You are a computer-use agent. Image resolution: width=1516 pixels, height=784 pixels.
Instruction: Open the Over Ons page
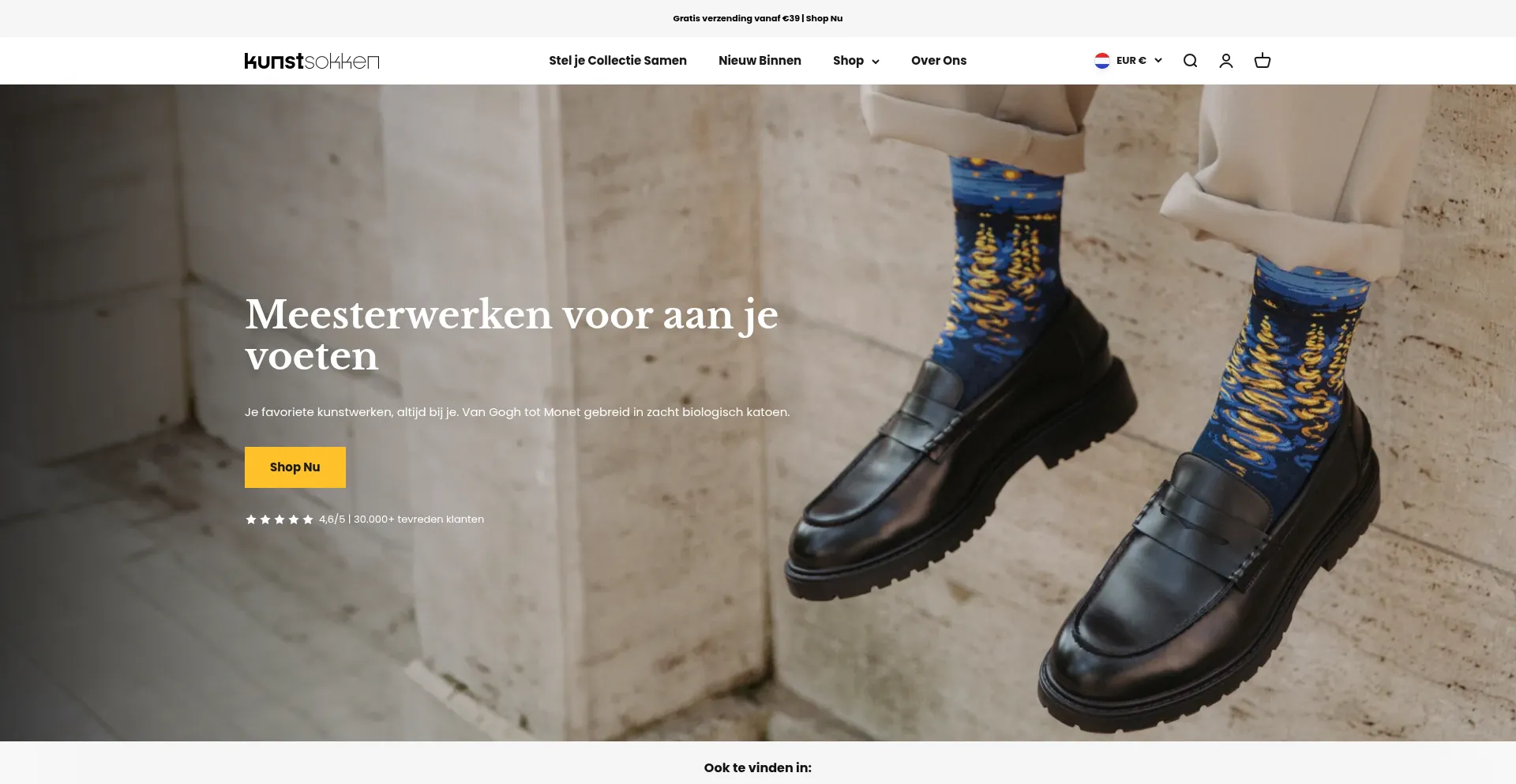[939, 61]
